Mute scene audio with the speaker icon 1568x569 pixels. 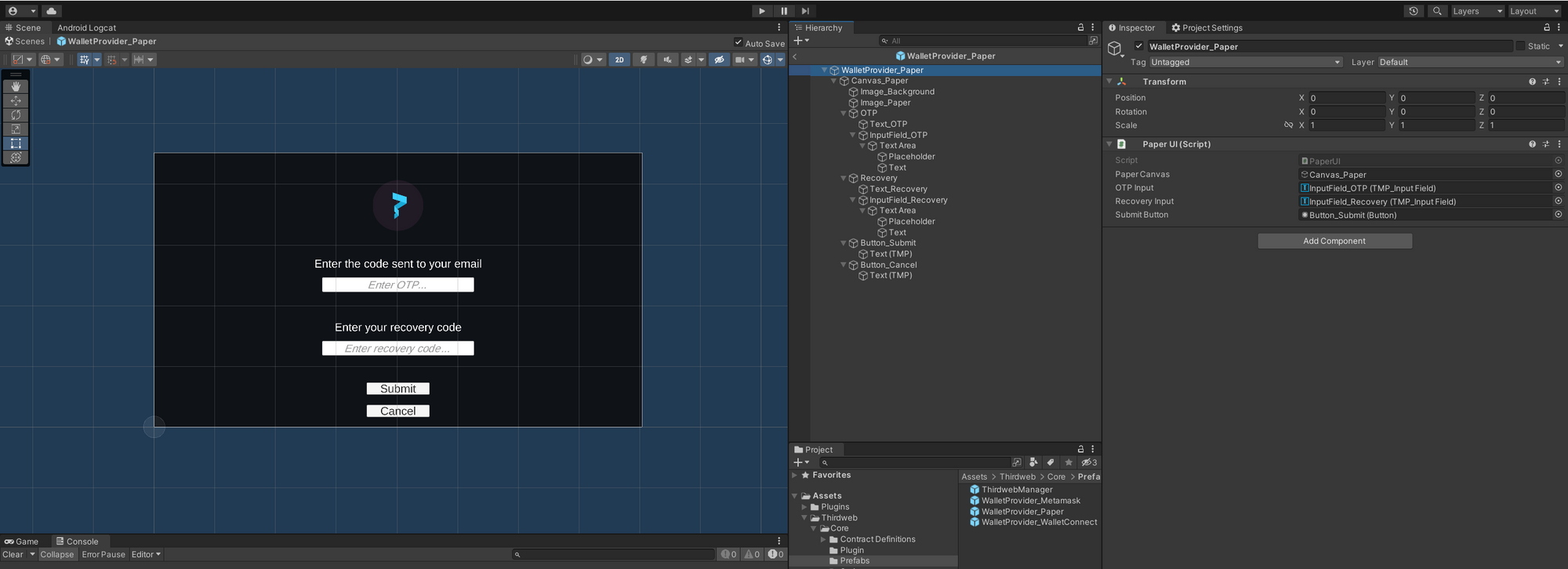click(x=667, y=60)
